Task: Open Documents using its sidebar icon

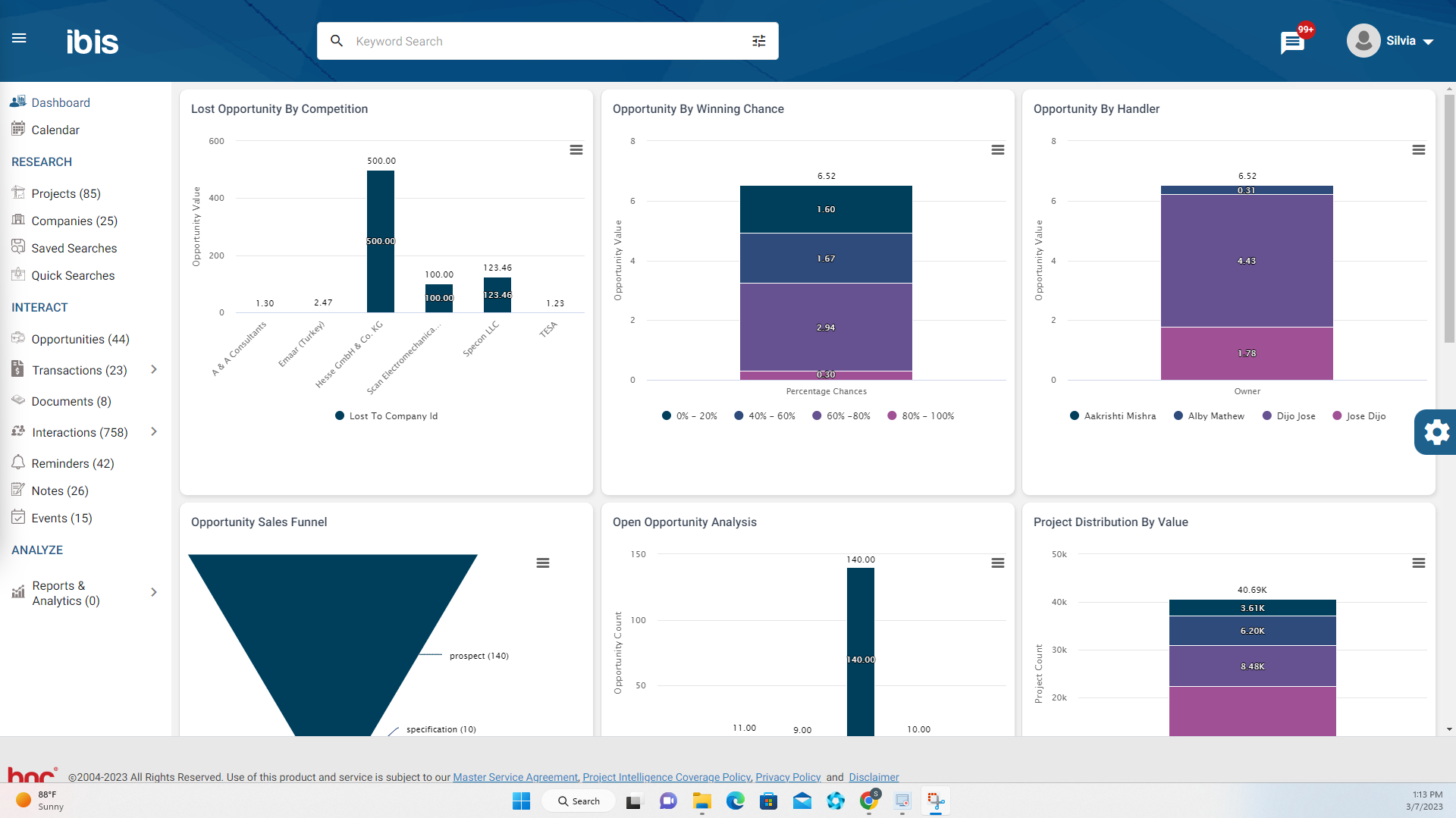Action: tap(17, 401)
